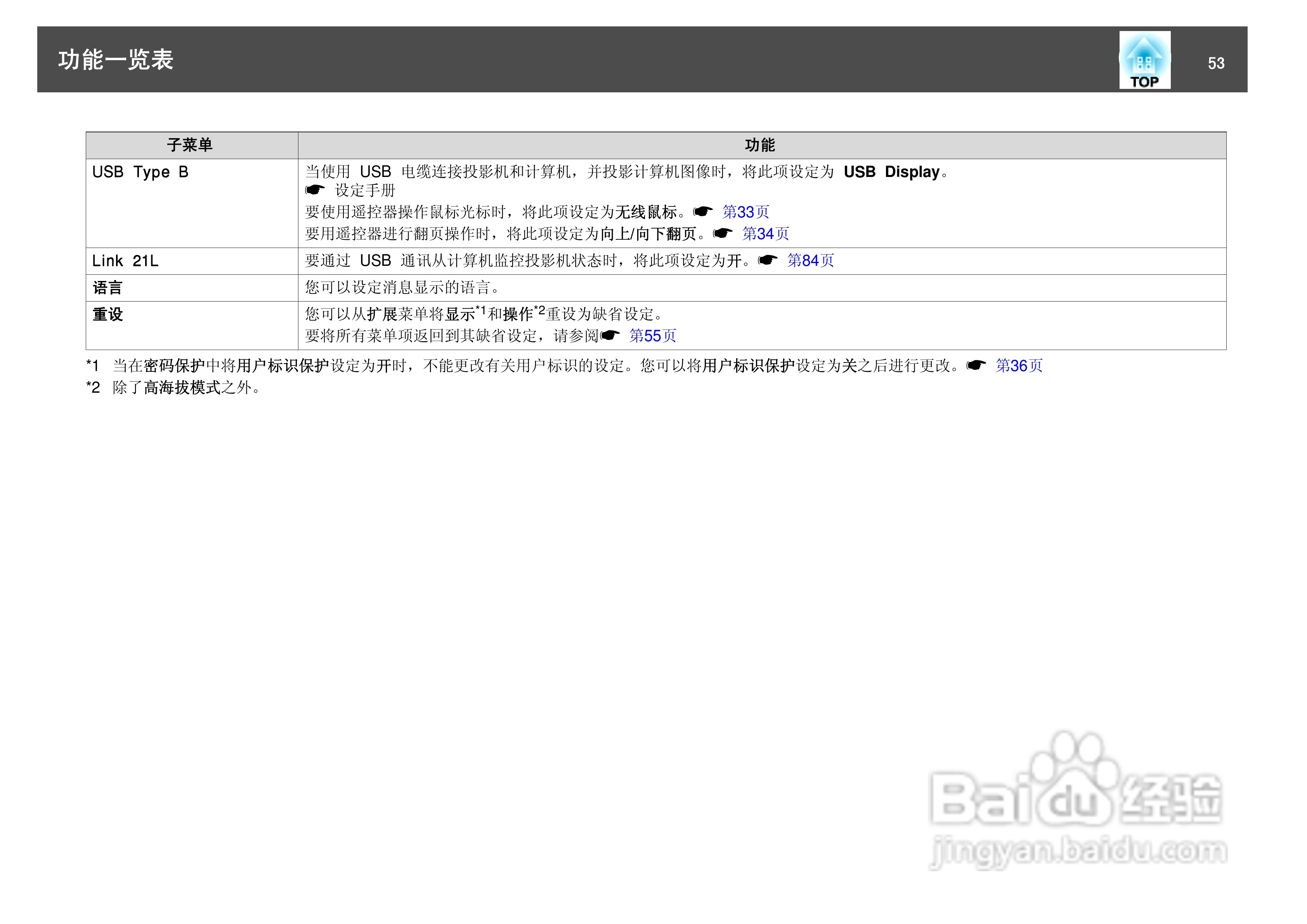Follow the 第84页 link
This screenshot has height=924, width=1307.
tap(810, 261)
